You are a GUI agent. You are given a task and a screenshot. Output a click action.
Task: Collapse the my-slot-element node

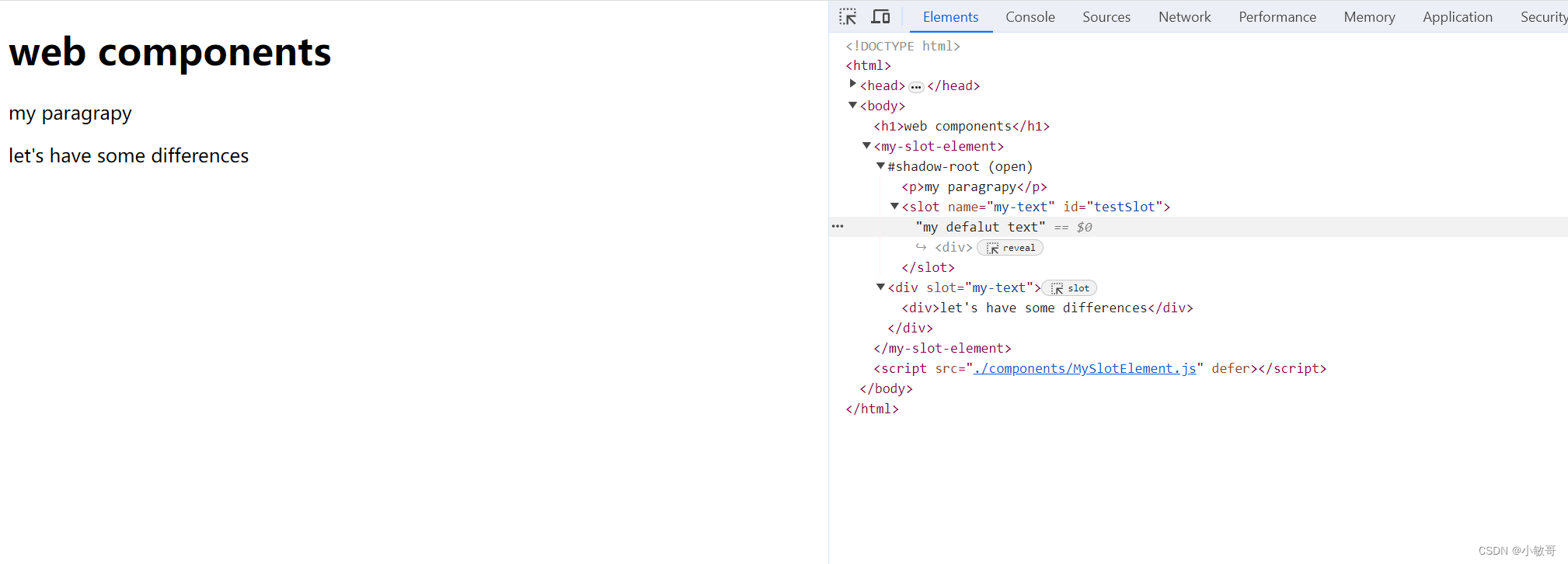tap(866, 145)
